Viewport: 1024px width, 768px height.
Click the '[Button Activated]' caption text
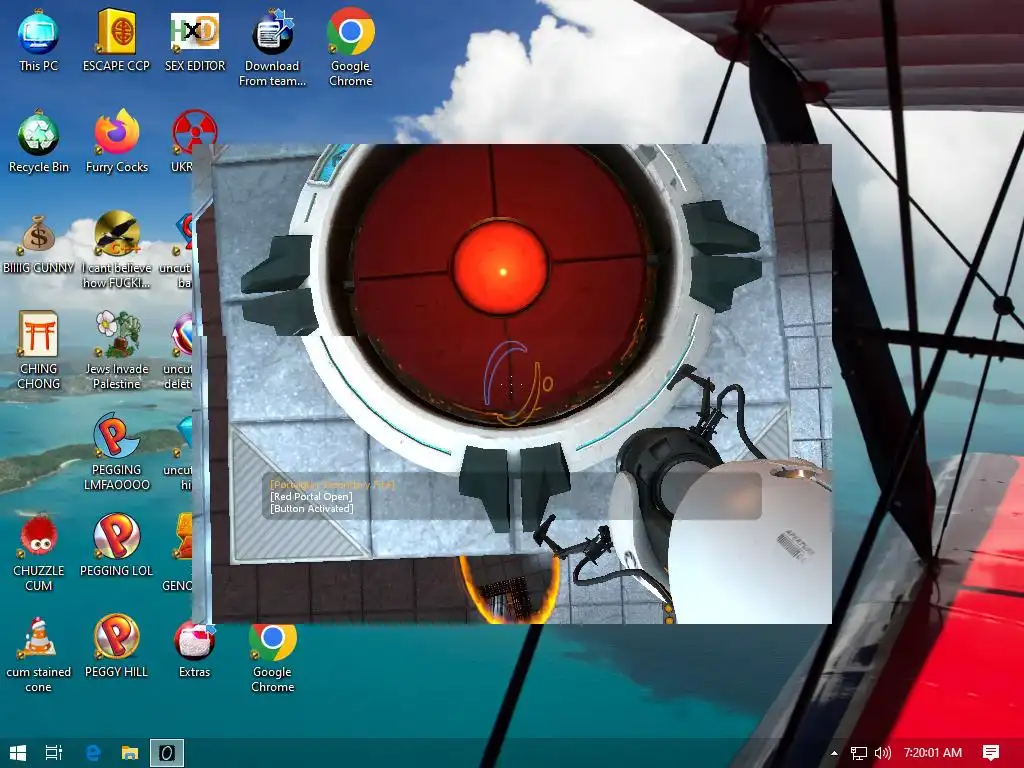(x=312, y=508)
